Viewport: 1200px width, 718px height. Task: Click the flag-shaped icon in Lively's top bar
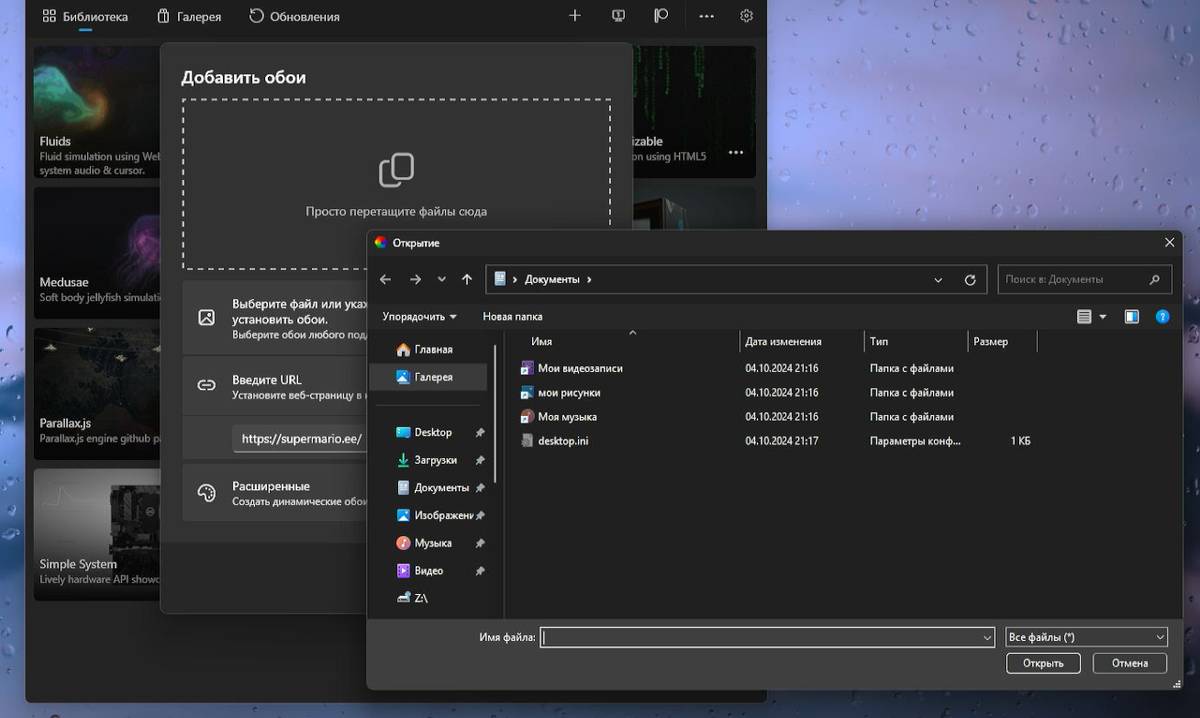[x=661, y=16]
